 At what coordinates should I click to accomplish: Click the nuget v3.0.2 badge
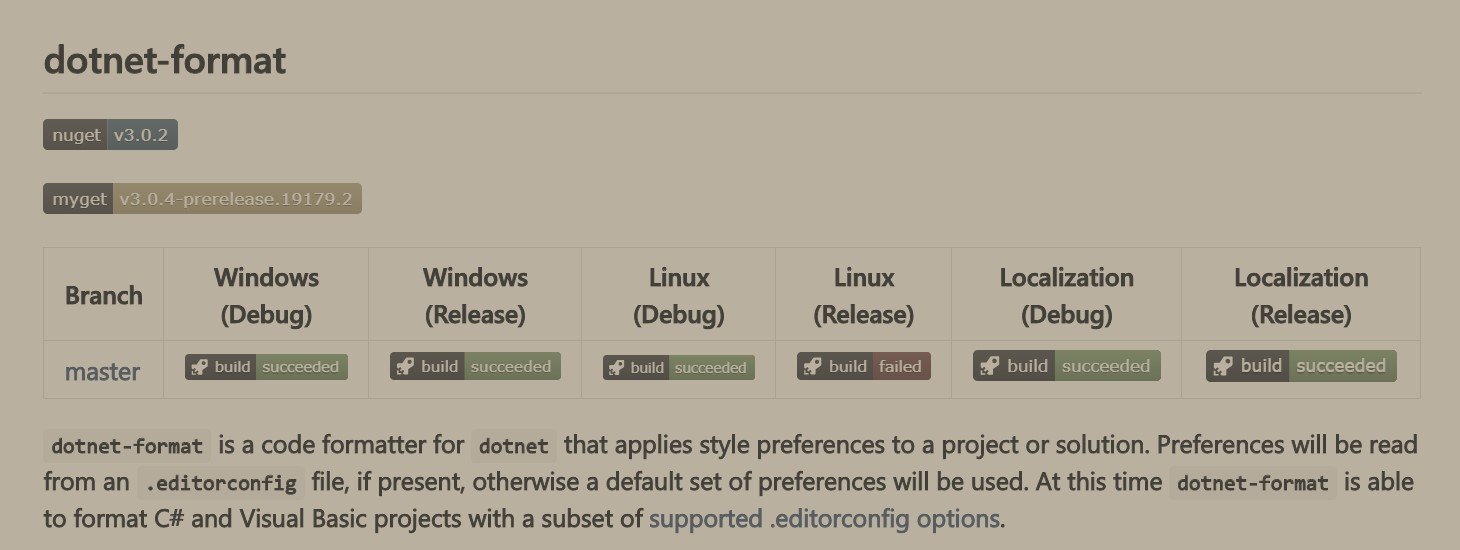[x=110, y=135]
